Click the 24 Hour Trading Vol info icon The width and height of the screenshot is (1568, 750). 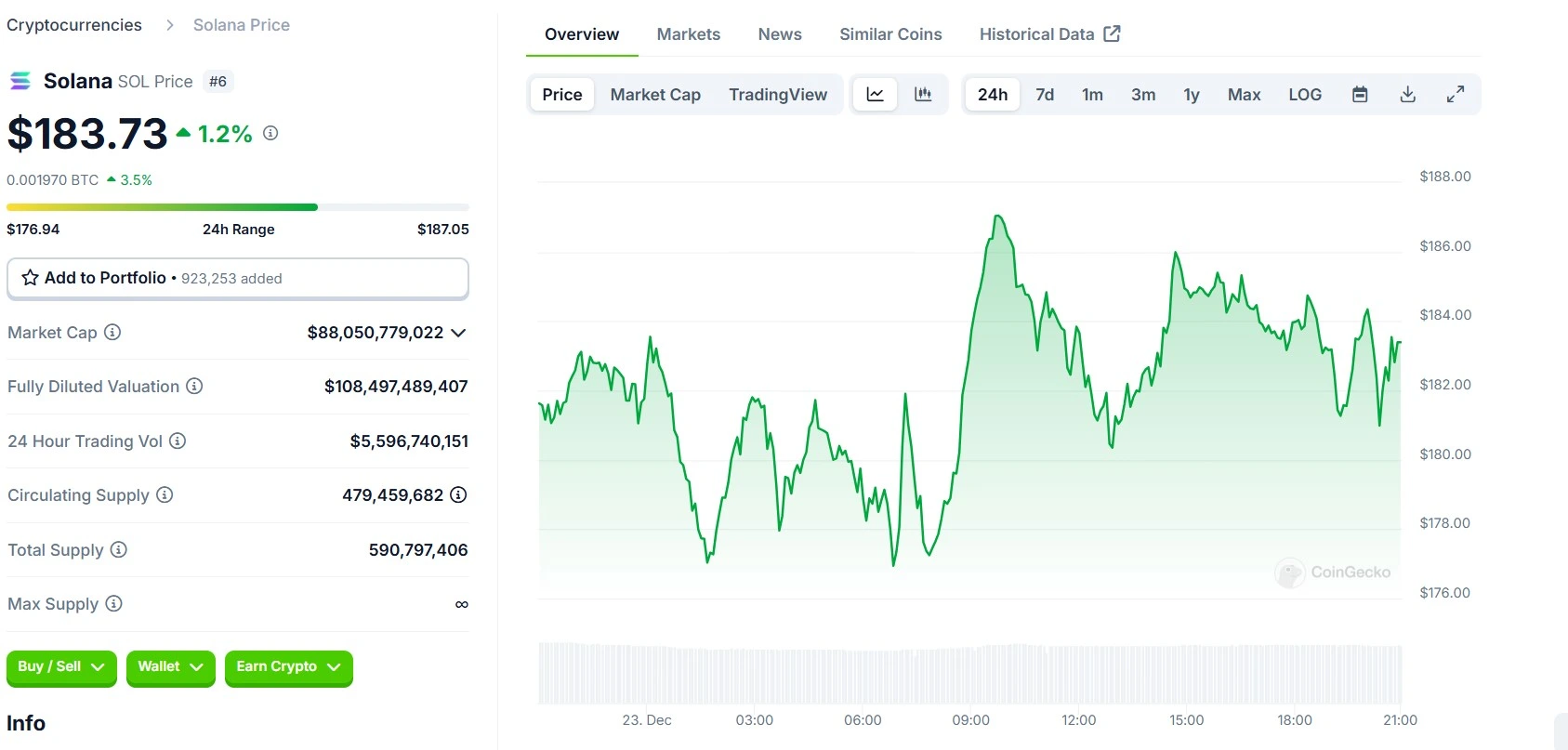tap(178, 441)
